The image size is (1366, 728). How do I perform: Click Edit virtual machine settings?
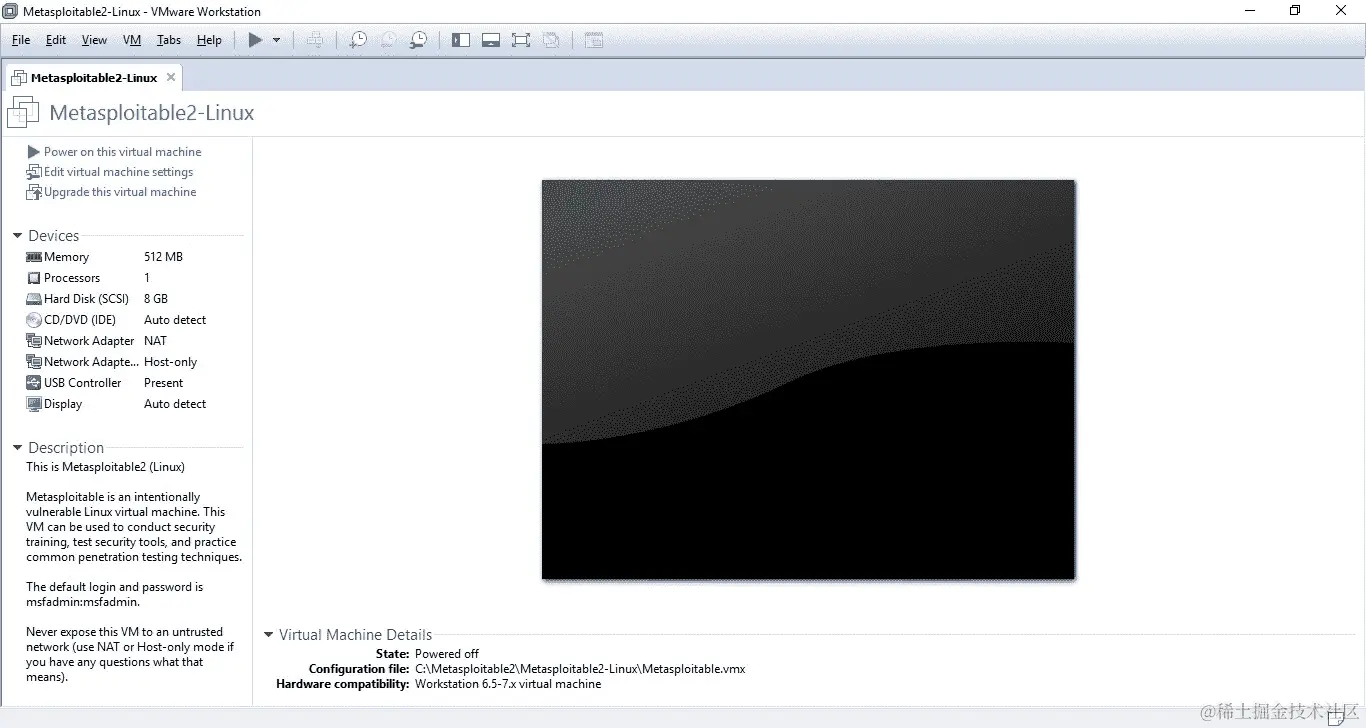tap(118, 172)
